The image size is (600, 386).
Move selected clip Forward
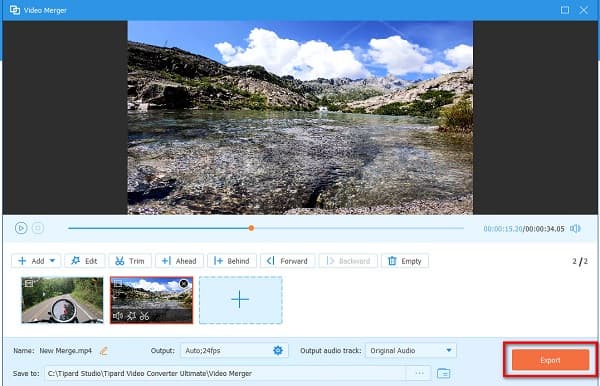pos(287,261)
